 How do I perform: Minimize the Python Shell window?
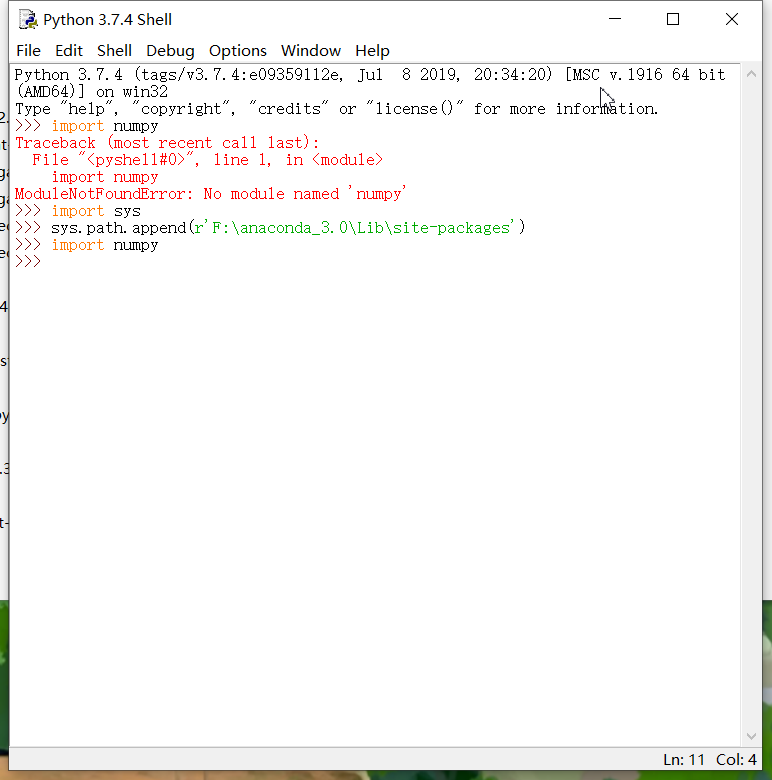[615, 19]
